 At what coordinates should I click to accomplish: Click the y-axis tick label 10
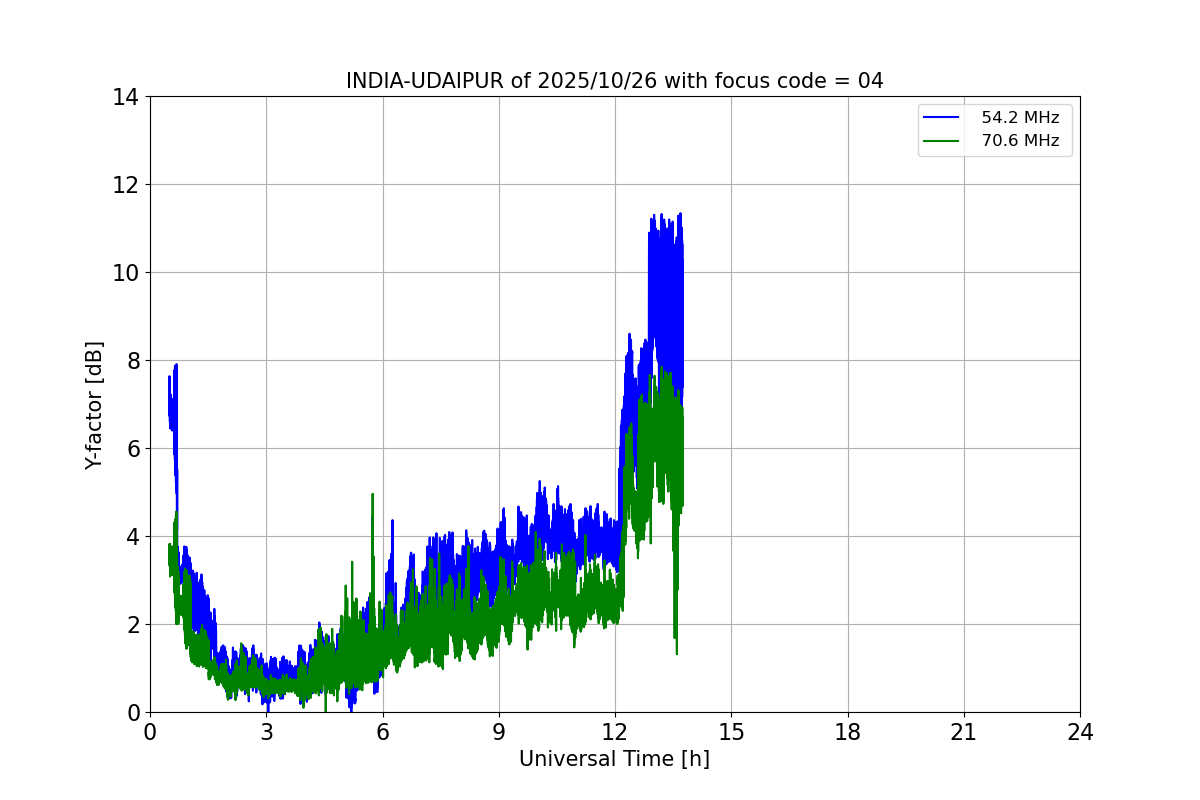coord(124,273)
